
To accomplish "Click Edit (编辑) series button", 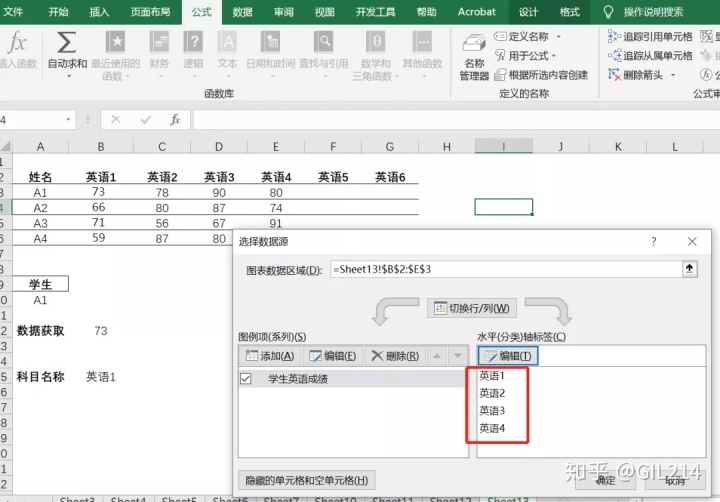I will coord(332,356).
